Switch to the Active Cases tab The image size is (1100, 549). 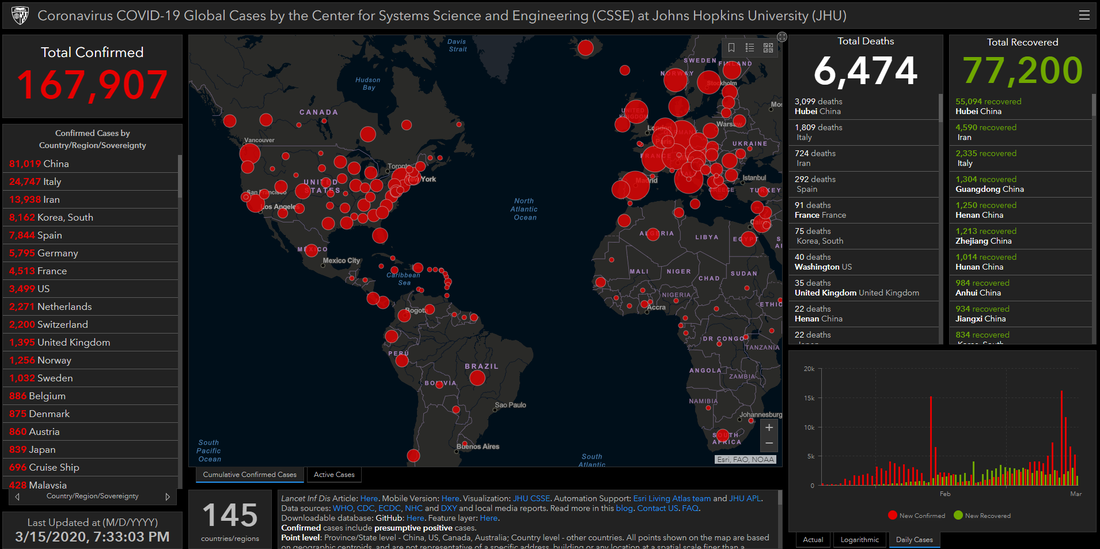[333, 475]
